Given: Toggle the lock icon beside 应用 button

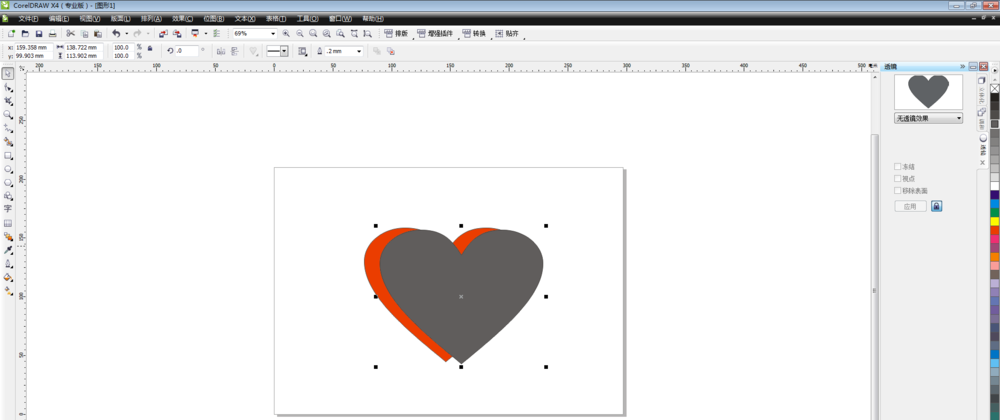Looking at the screenshot, I should pos(936,206).
